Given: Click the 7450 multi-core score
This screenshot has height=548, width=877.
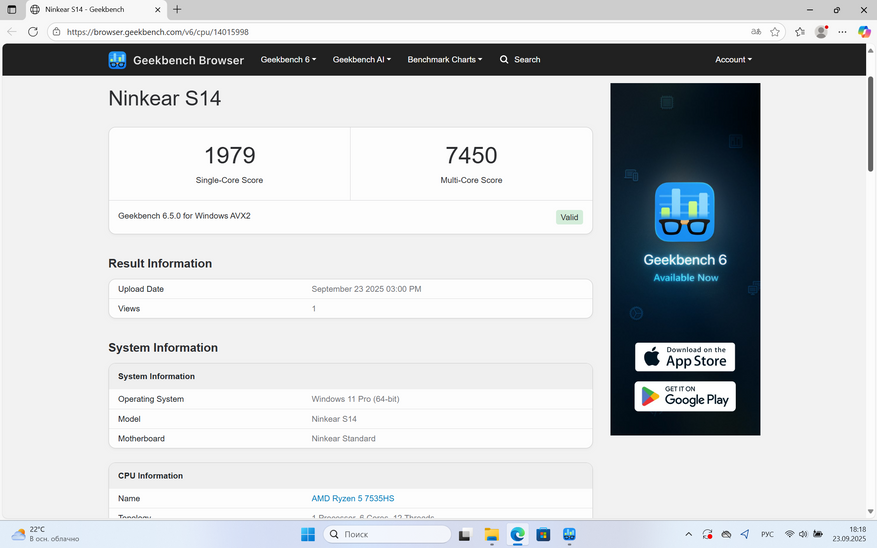Looking at the screenshot, I should click(x=471, y=155).
